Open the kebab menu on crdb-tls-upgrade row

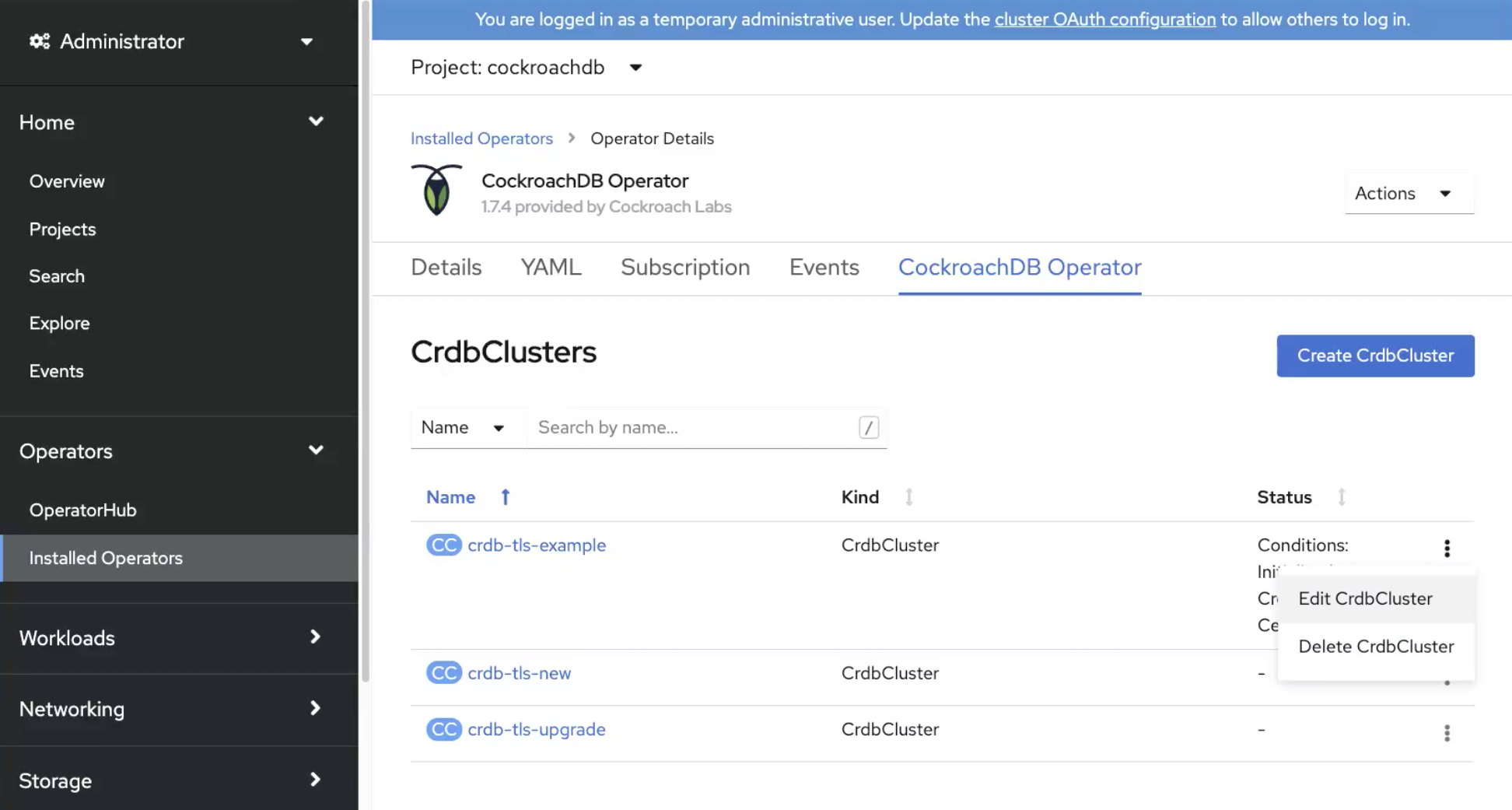1447,732
